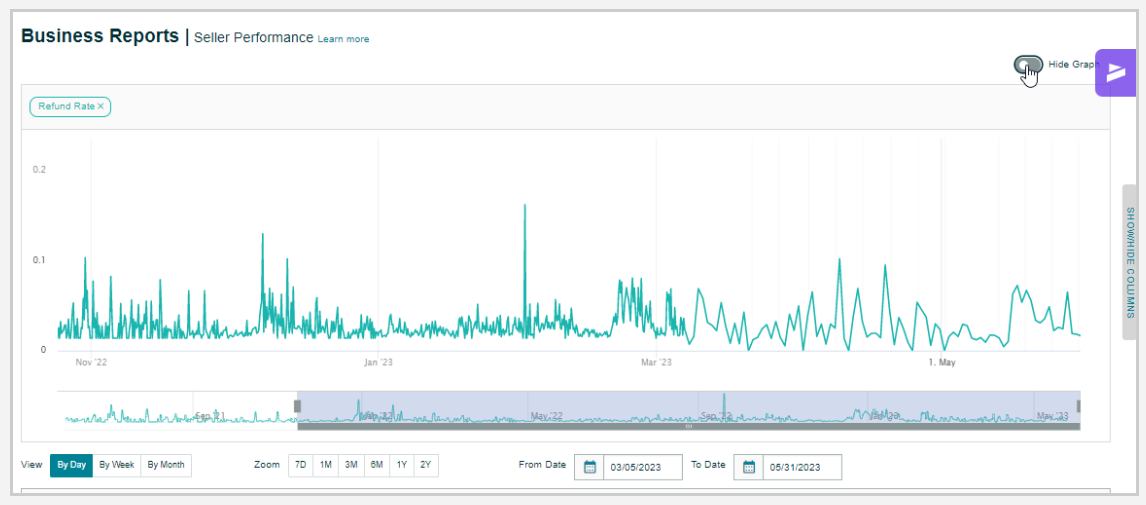Click the 0.2 y-axis value
This screenshot has width=1146, height=505.
coord(39,170)
